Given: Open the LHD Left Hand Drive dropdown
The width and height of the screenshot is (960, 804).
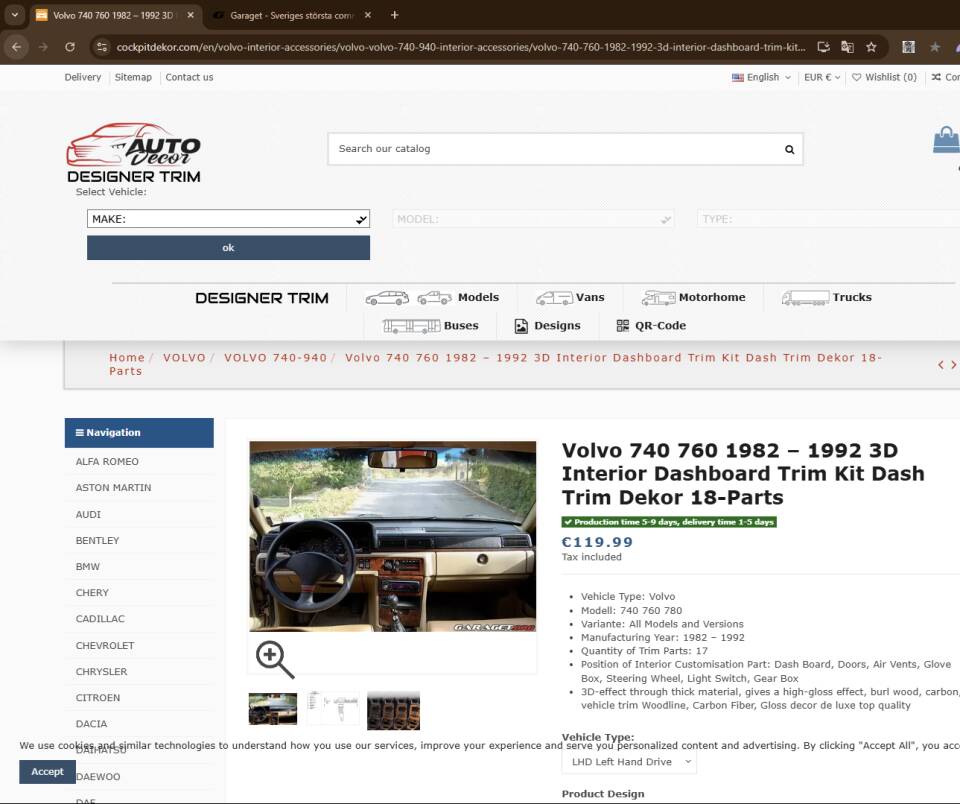Looking at the screenshot, I should click(629, 762).
